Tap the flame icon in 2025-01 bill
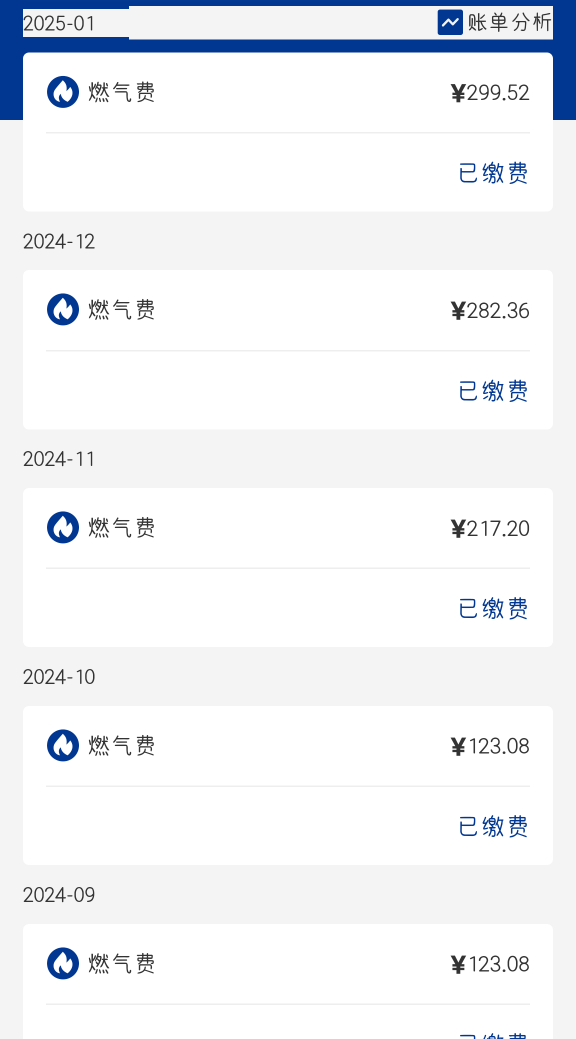The image size is (576, 1039). pos(63,92)
